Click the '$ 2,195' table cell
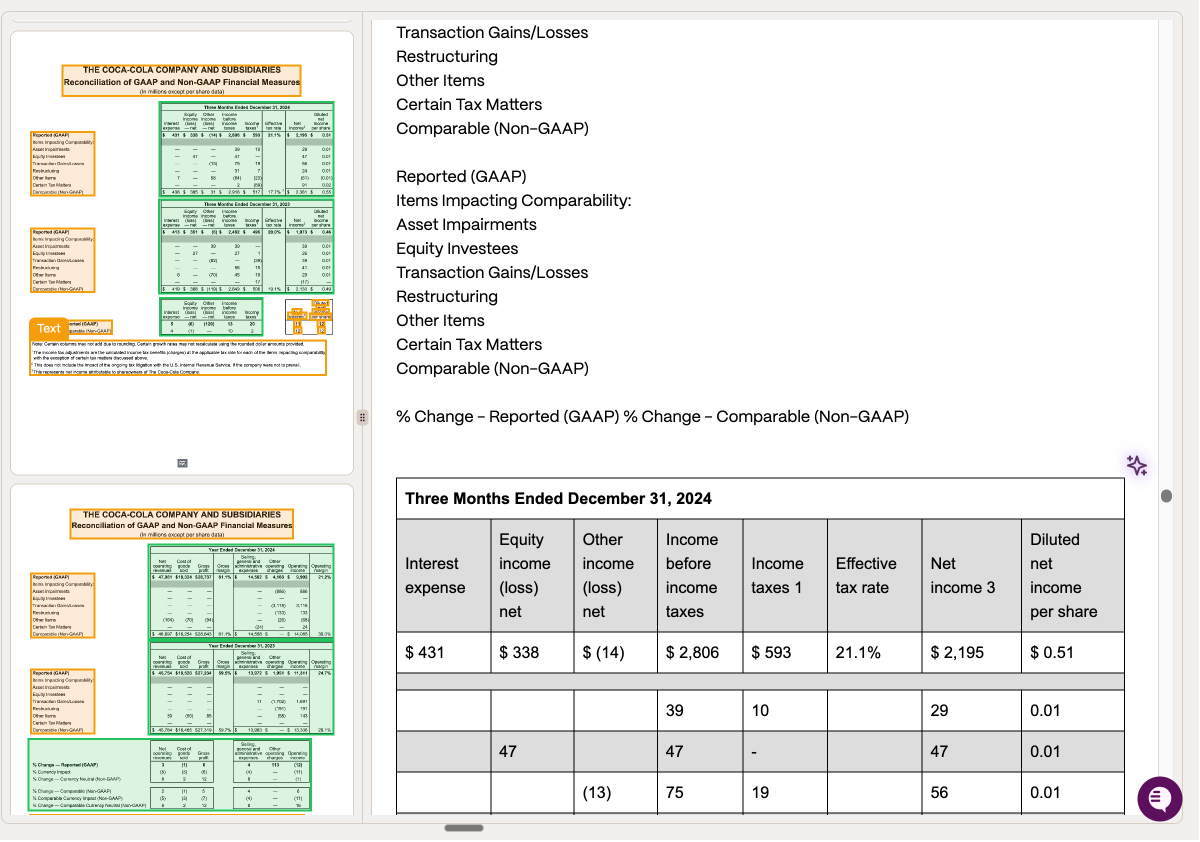The image size is (1200, 842). (971, 652)
